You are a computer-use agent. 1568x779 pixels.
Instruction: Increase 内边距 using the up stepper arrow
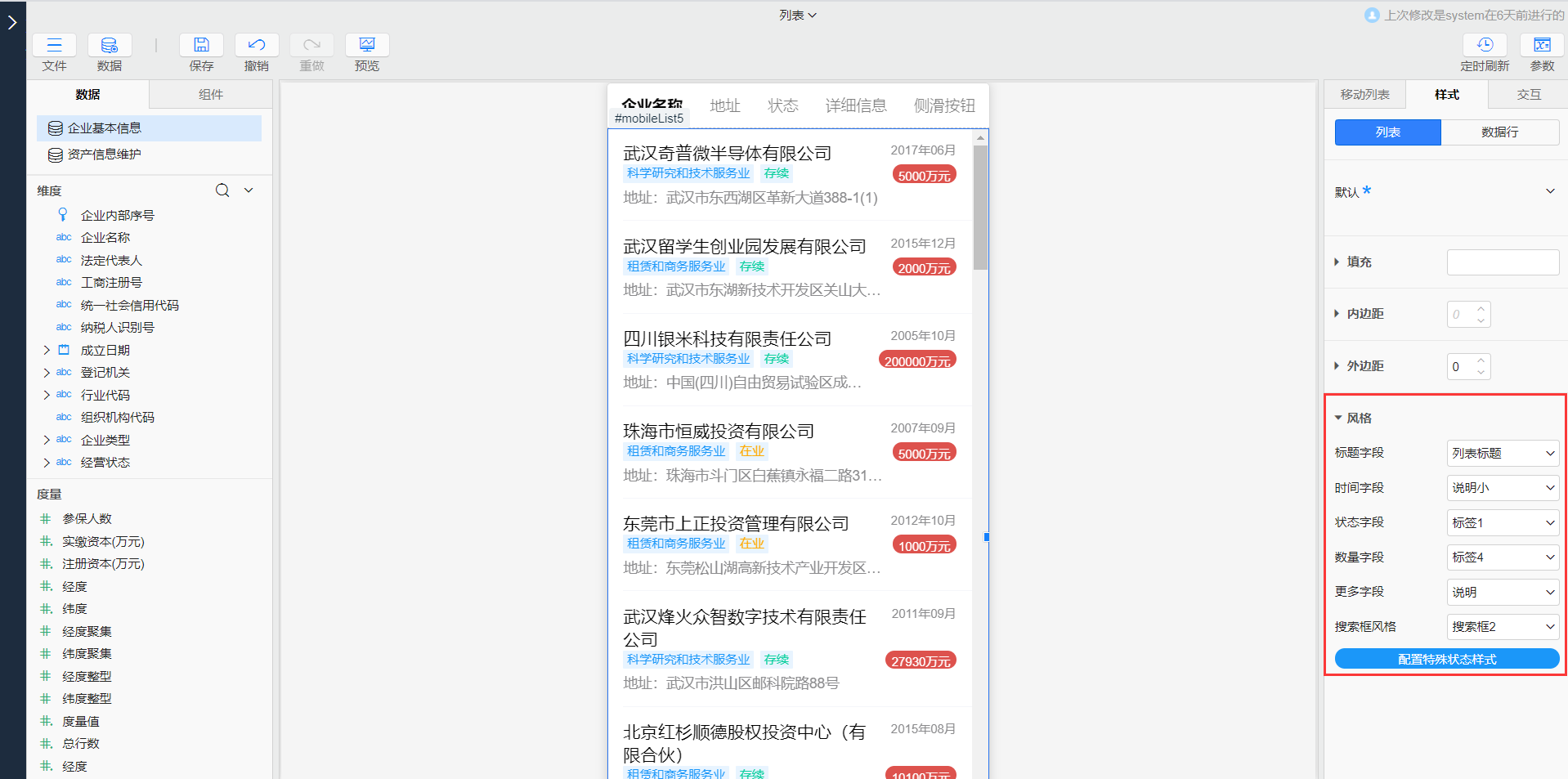[x=1480, y=309]
